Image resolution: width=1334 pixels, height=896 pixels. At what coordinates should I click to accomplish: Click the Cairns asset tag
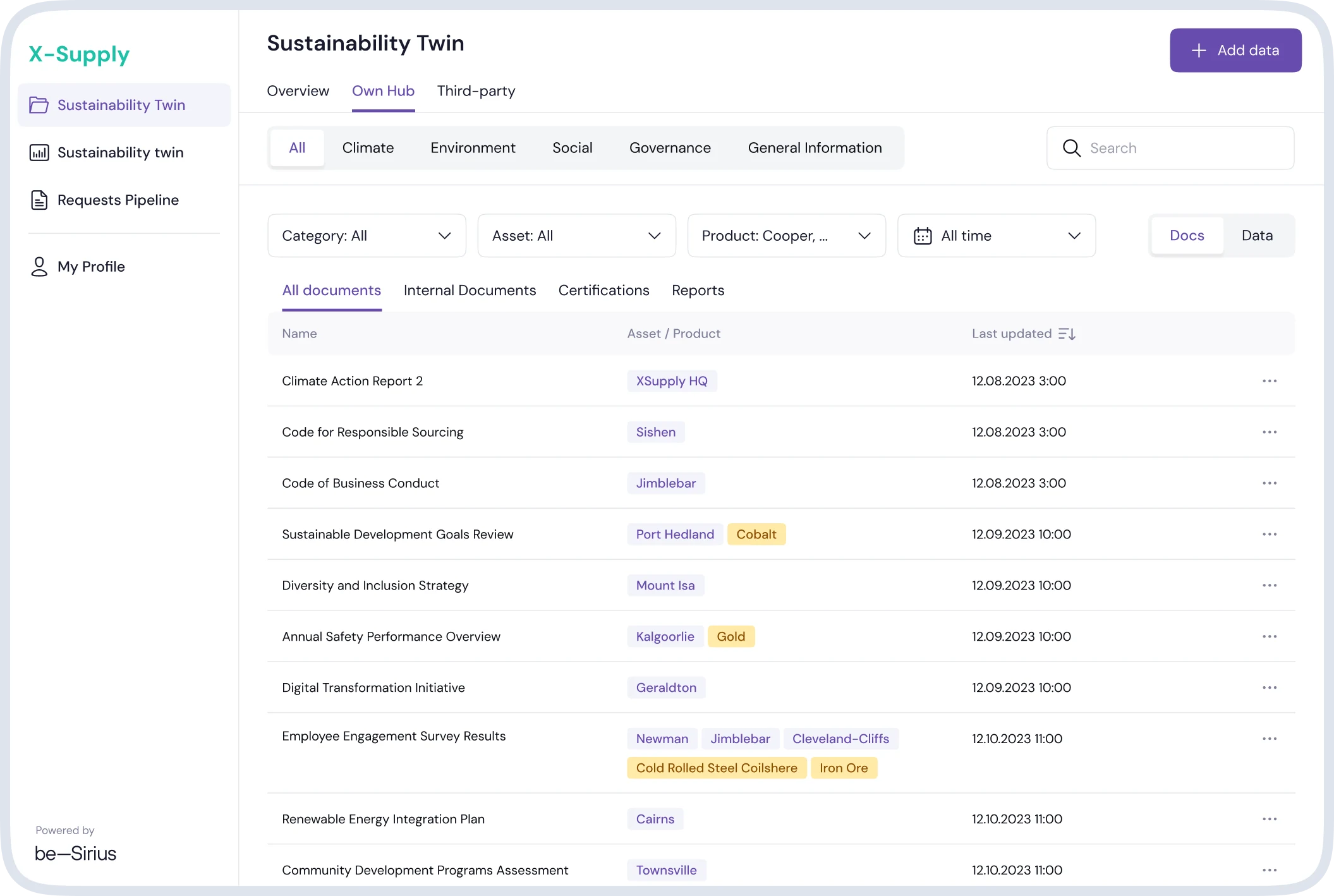655,819
